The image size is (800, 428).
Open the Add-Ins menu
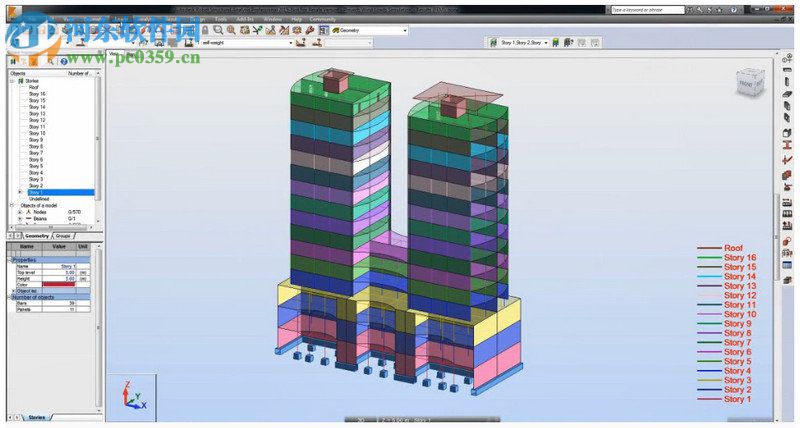pyautogui.click(x=245, y=19)
